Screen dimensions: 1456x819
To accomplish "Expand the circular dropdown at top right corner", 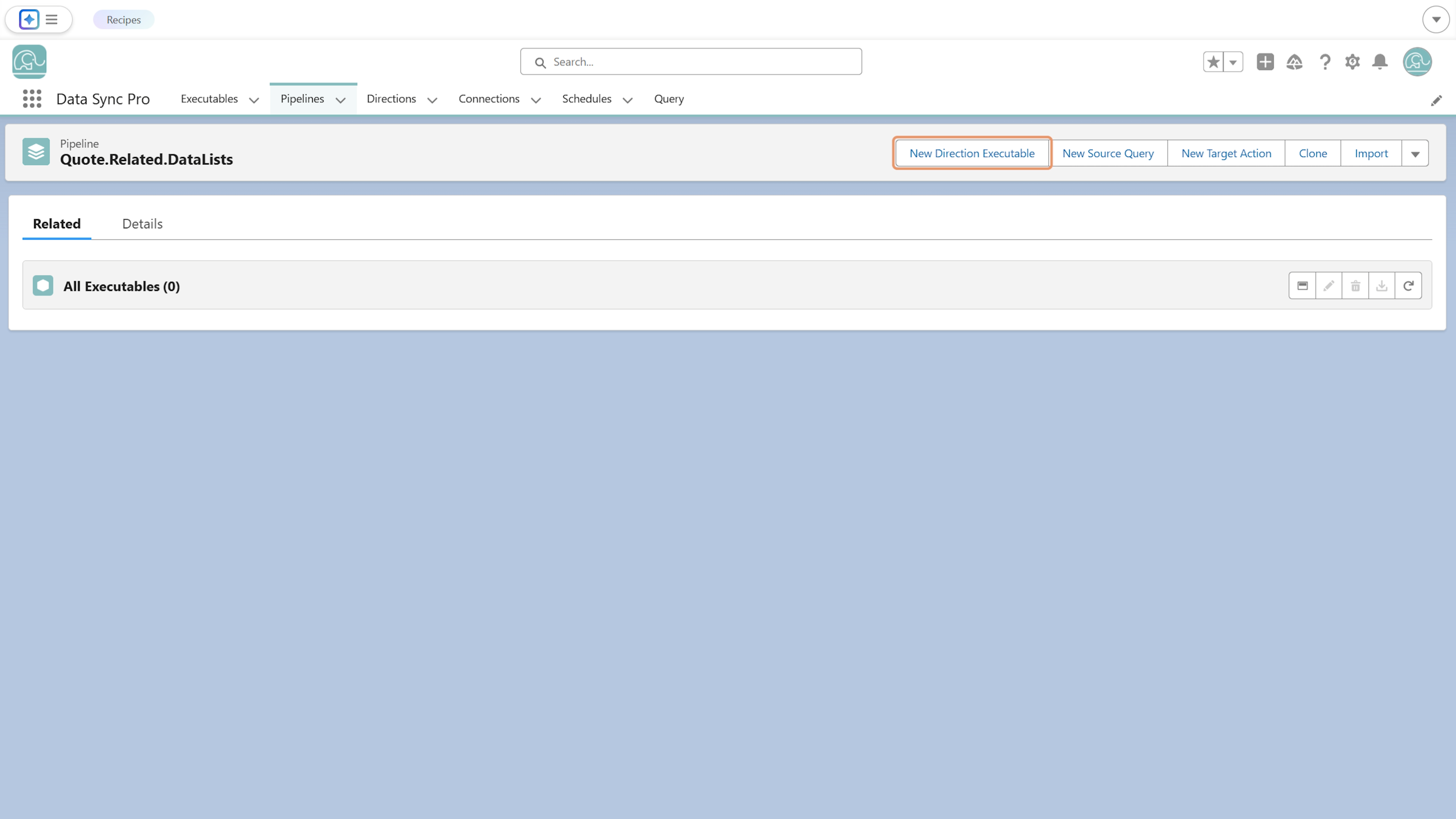I will click(x=1436, y=19).
